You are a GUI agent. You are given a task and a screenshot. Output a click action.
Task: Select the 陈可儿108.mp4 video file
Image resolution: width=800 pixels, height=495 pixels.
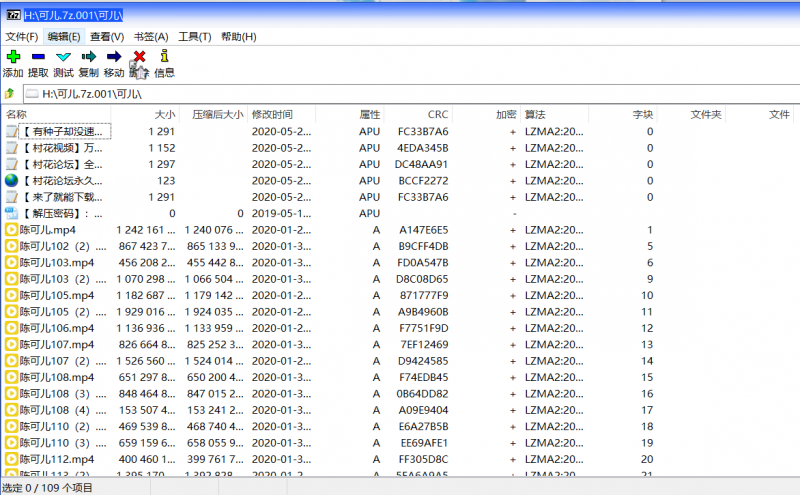pyautogui.click(x=57, y=377)
